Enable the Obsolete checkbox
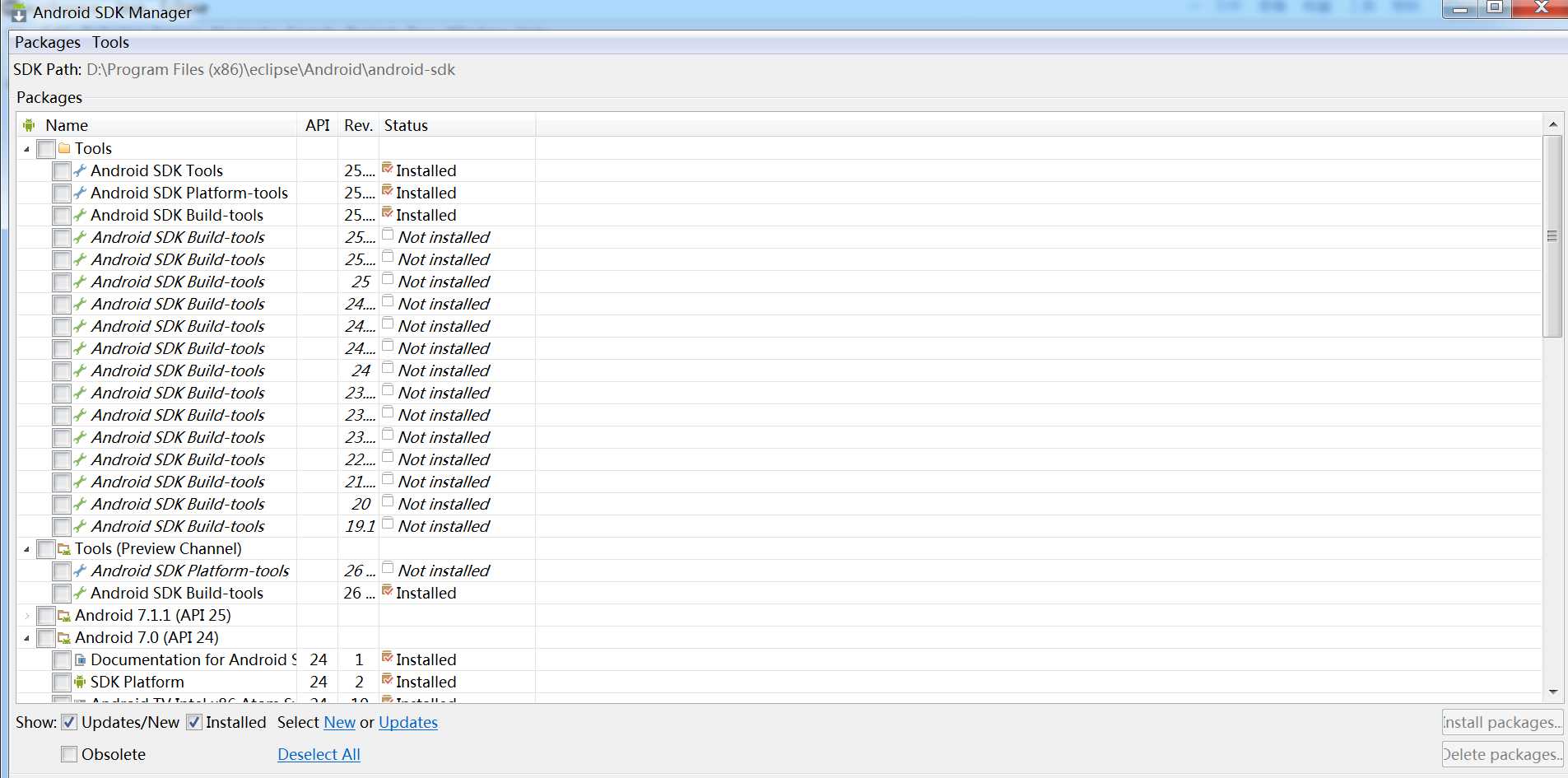 click(69, 754)
